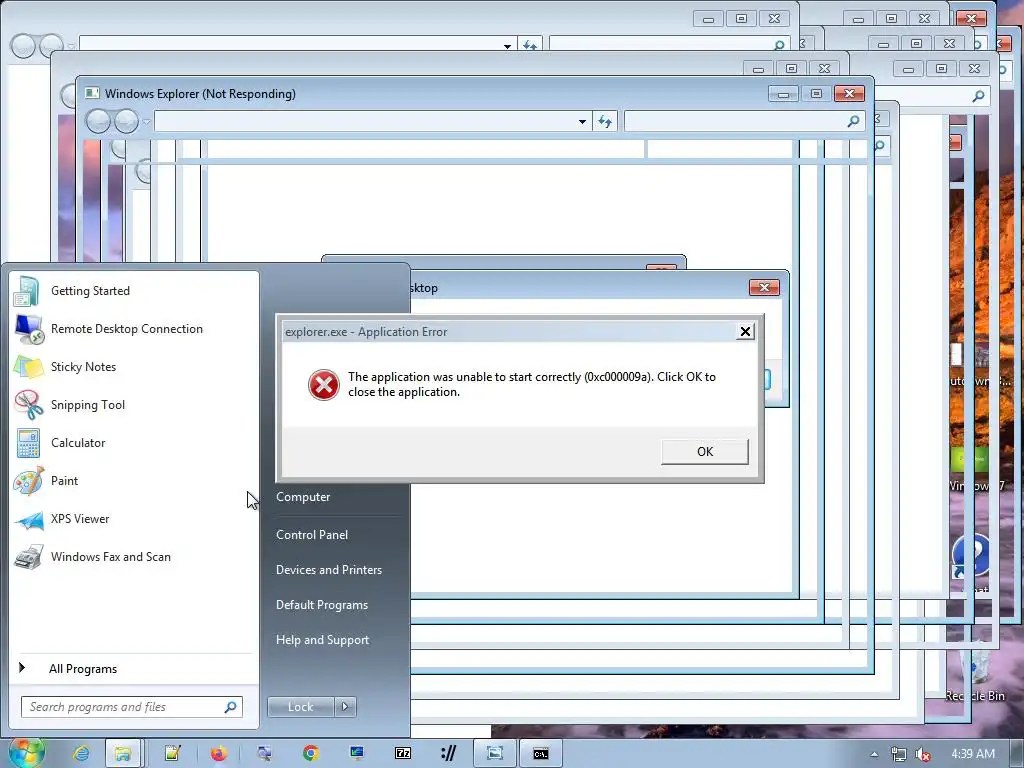Launch Remote Desktop Connection
The width and height of the screenshot is (1024, 768).
click(x=134, y=328)
